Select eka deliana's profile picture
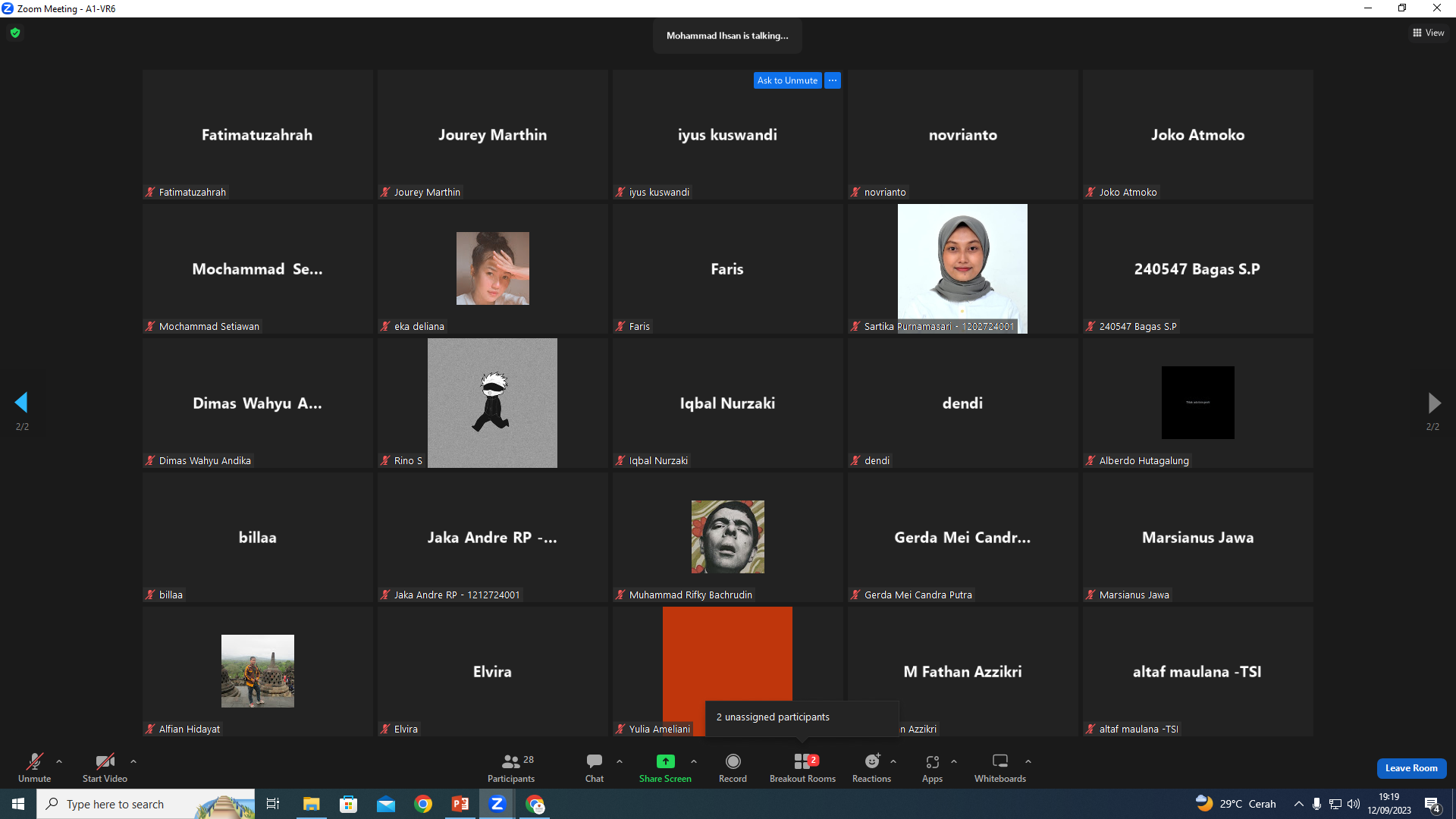Screen dimensions: 1456x819 coord(493,268)
